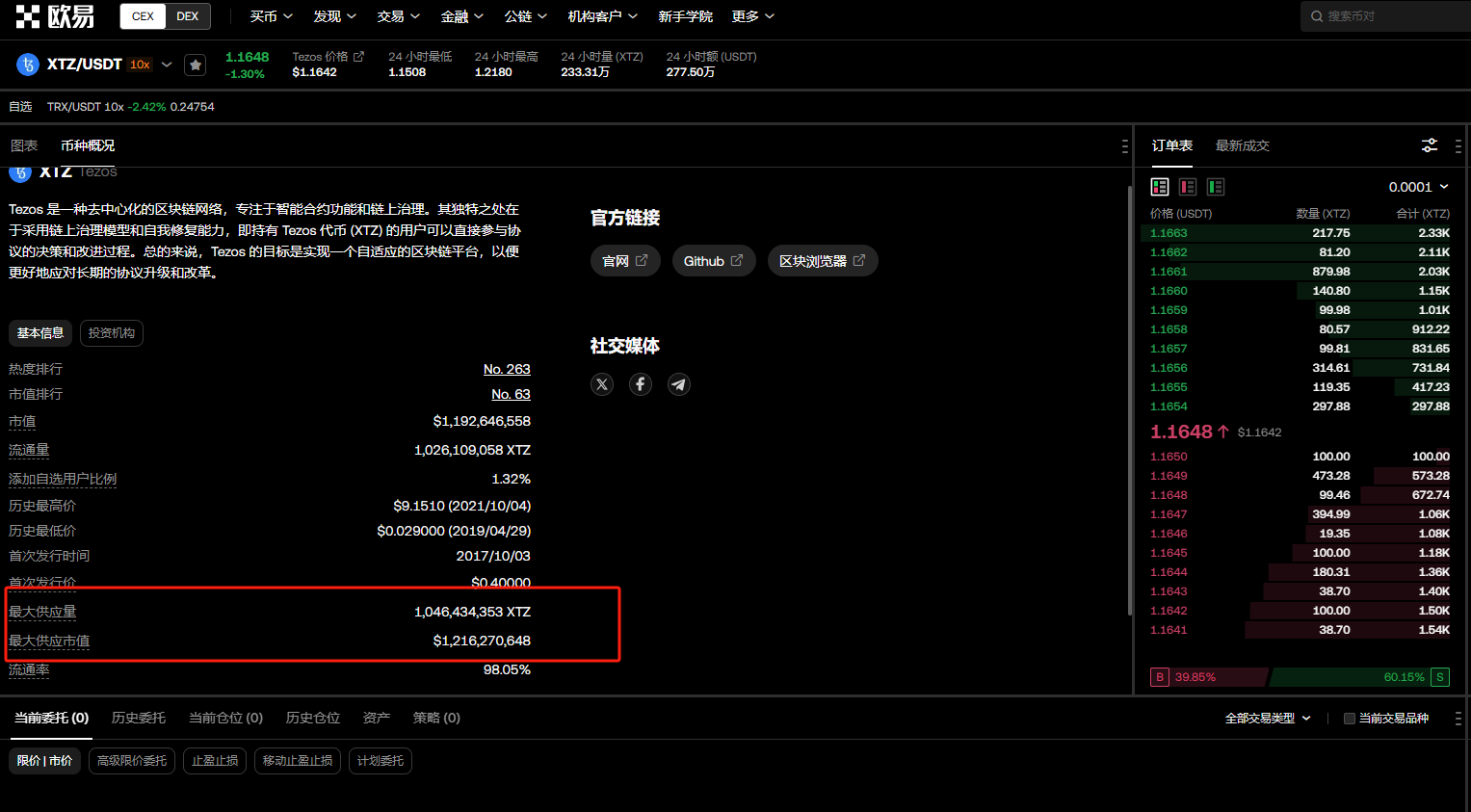Image resolution: width=1471 pixels, height=812 pixels.
Task: Expand the 更多 menu
Action: (753, 16)
